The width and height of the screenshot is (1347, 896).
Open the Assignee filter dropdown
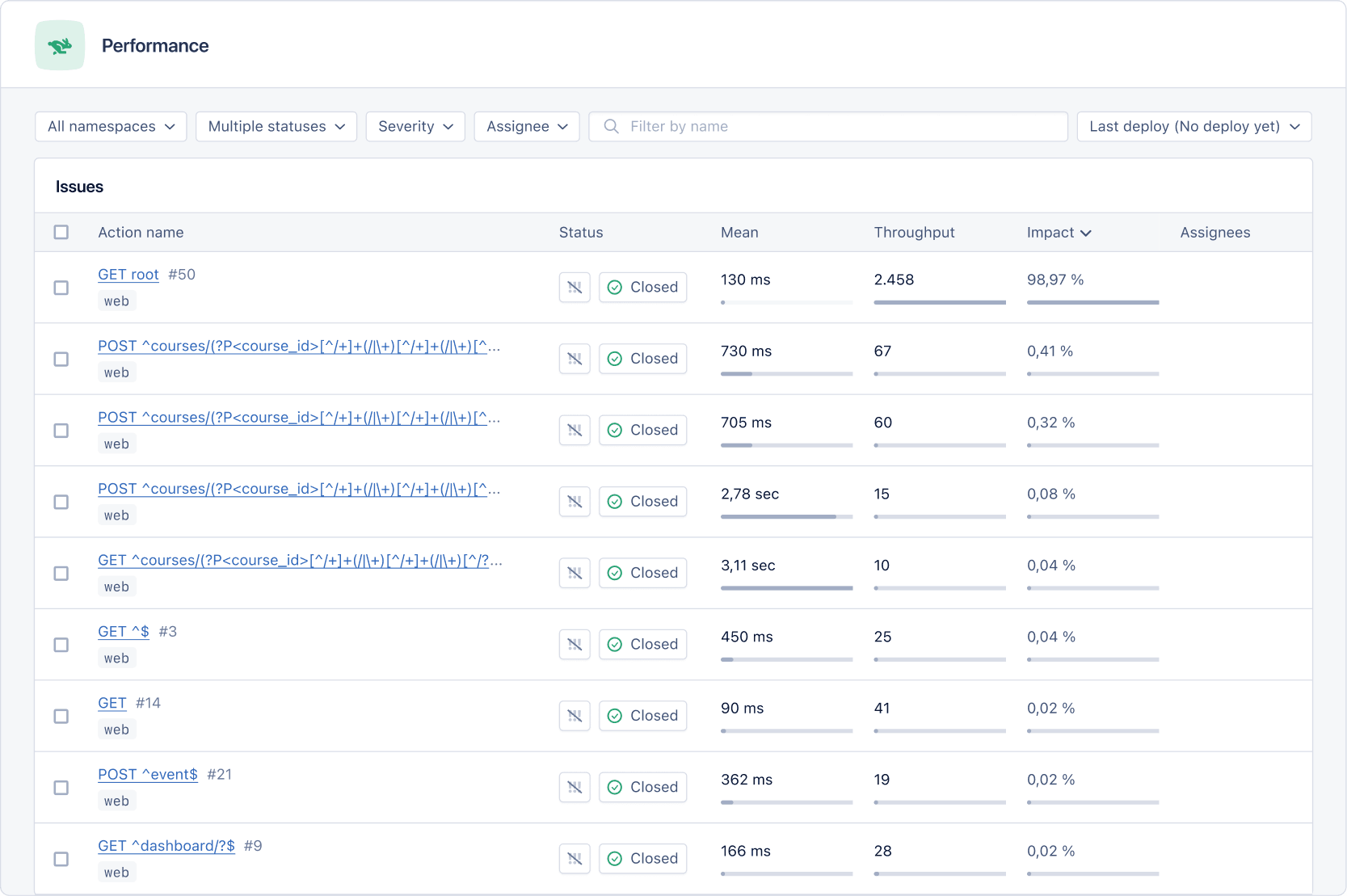pos(527,126)
